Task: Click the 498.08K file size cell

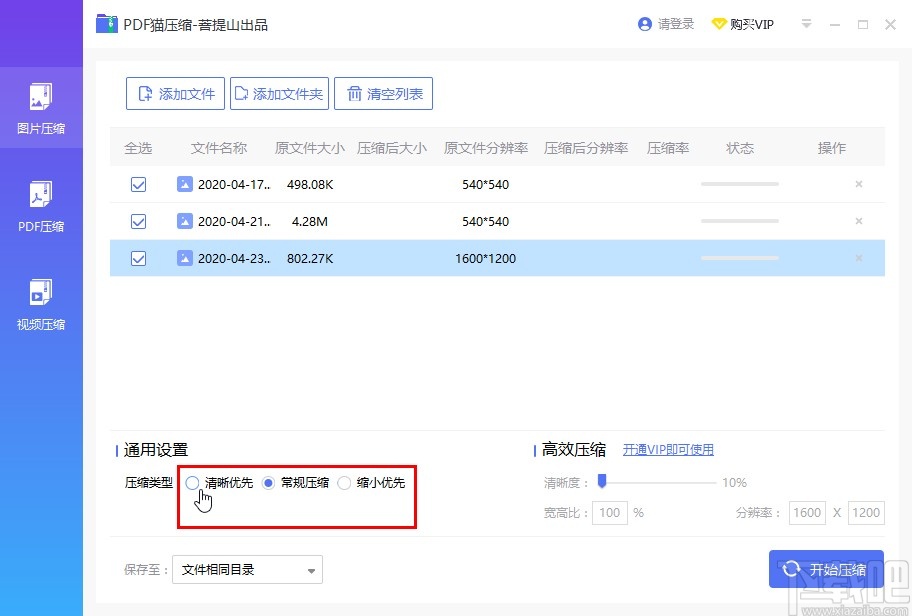Action: (x=310, y=184)
